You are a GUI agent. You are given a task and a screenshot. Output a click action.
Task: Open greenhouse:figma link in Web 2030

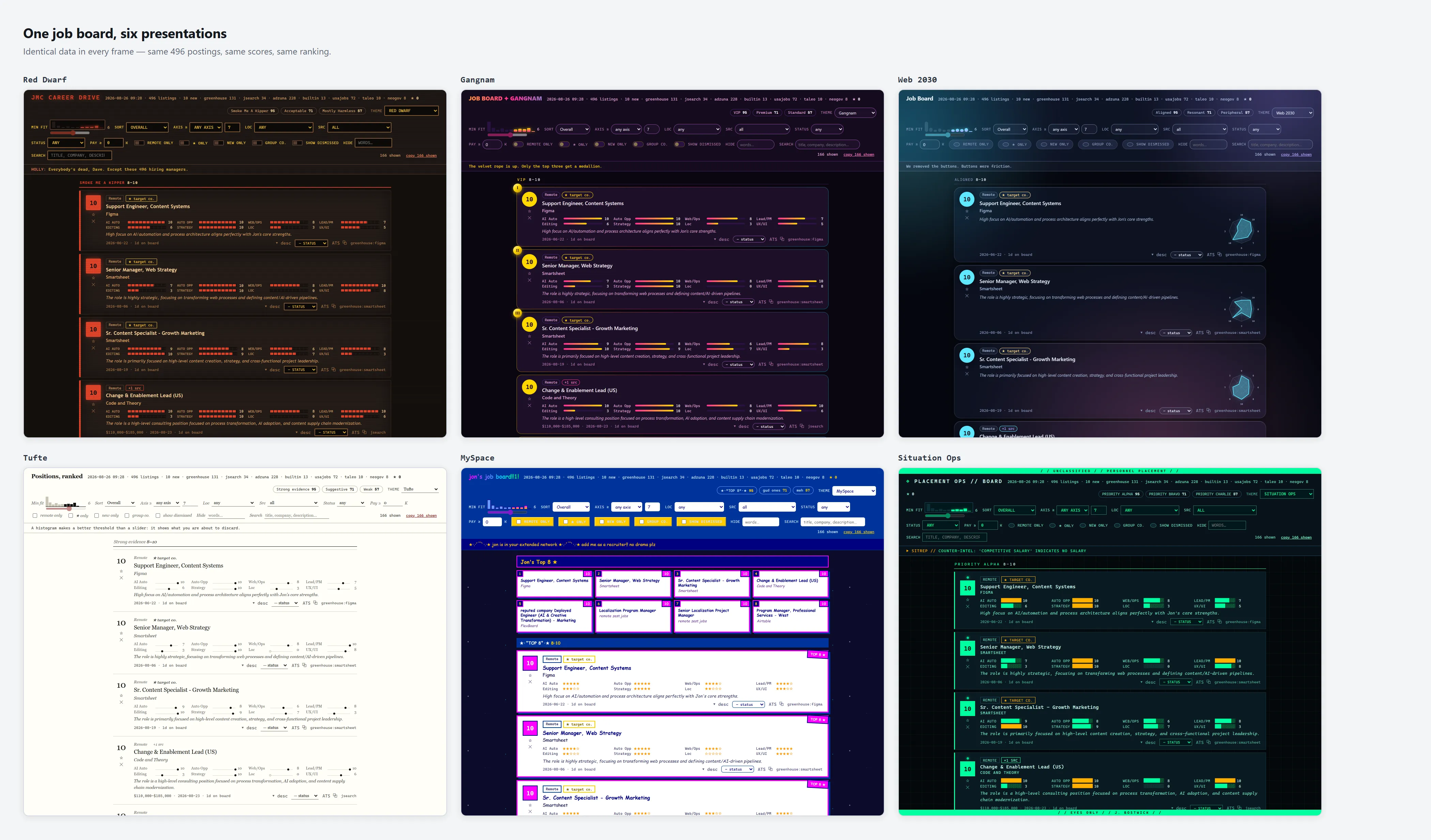pos(1243,255)
